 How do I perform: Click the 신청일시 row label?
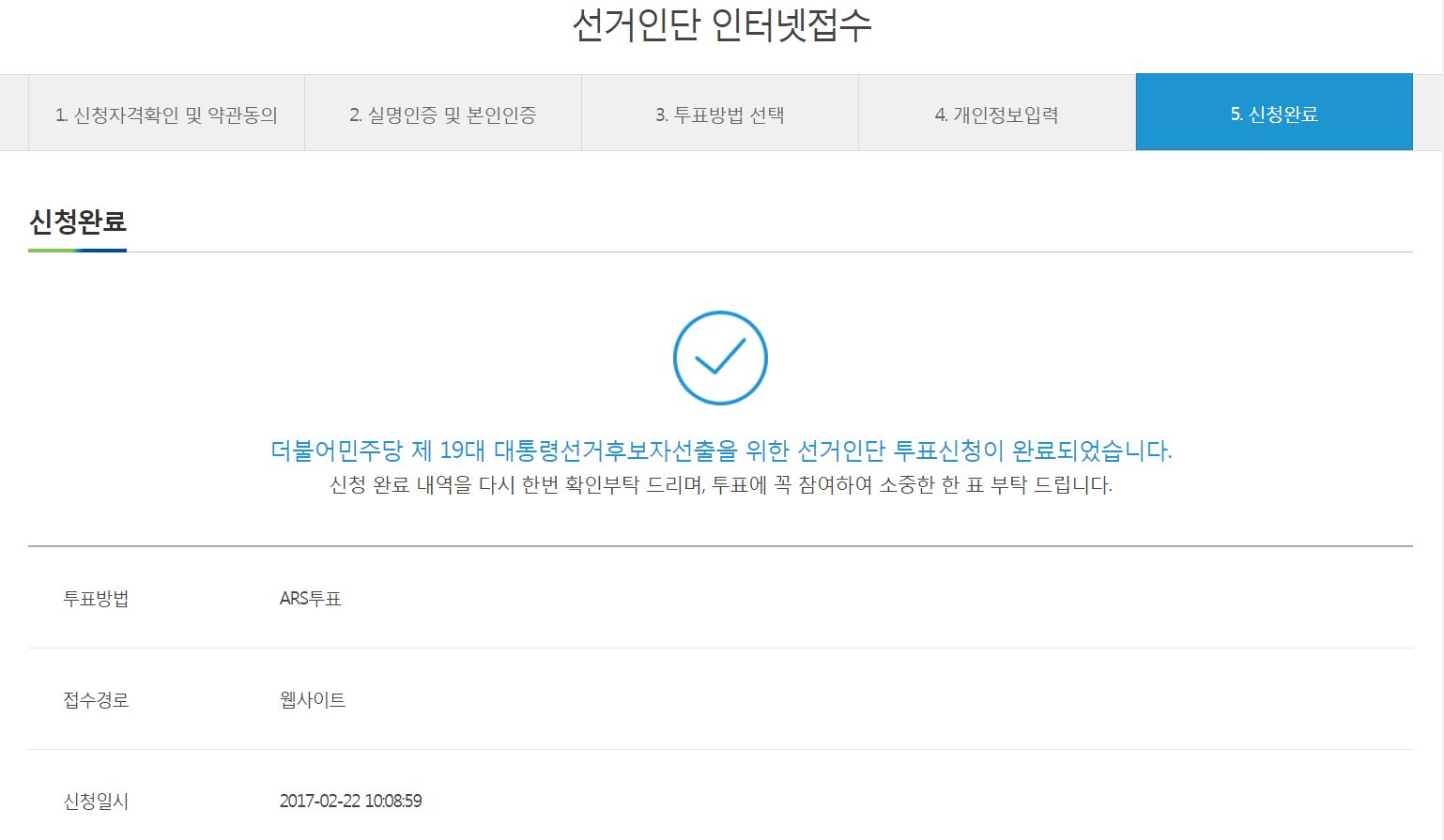96,801
